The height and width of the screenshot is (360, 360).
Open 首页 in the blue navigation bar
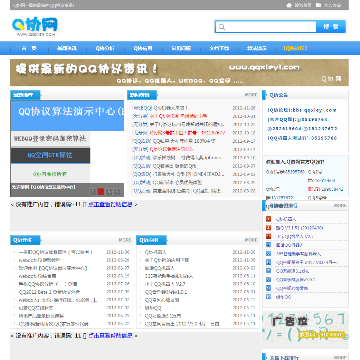point(29,48)
